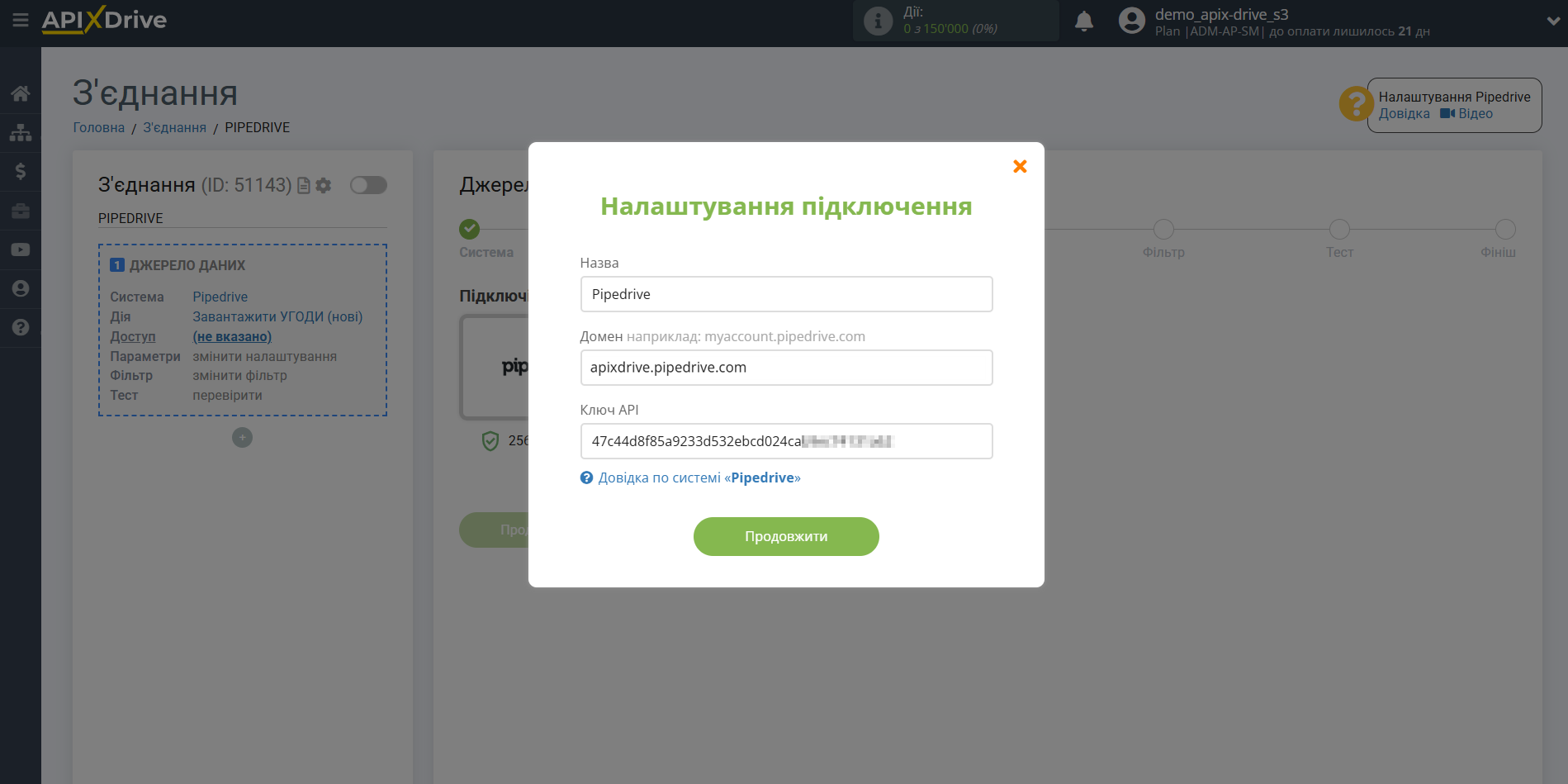Click the Pipedrive system link

[x=220, y=297]
